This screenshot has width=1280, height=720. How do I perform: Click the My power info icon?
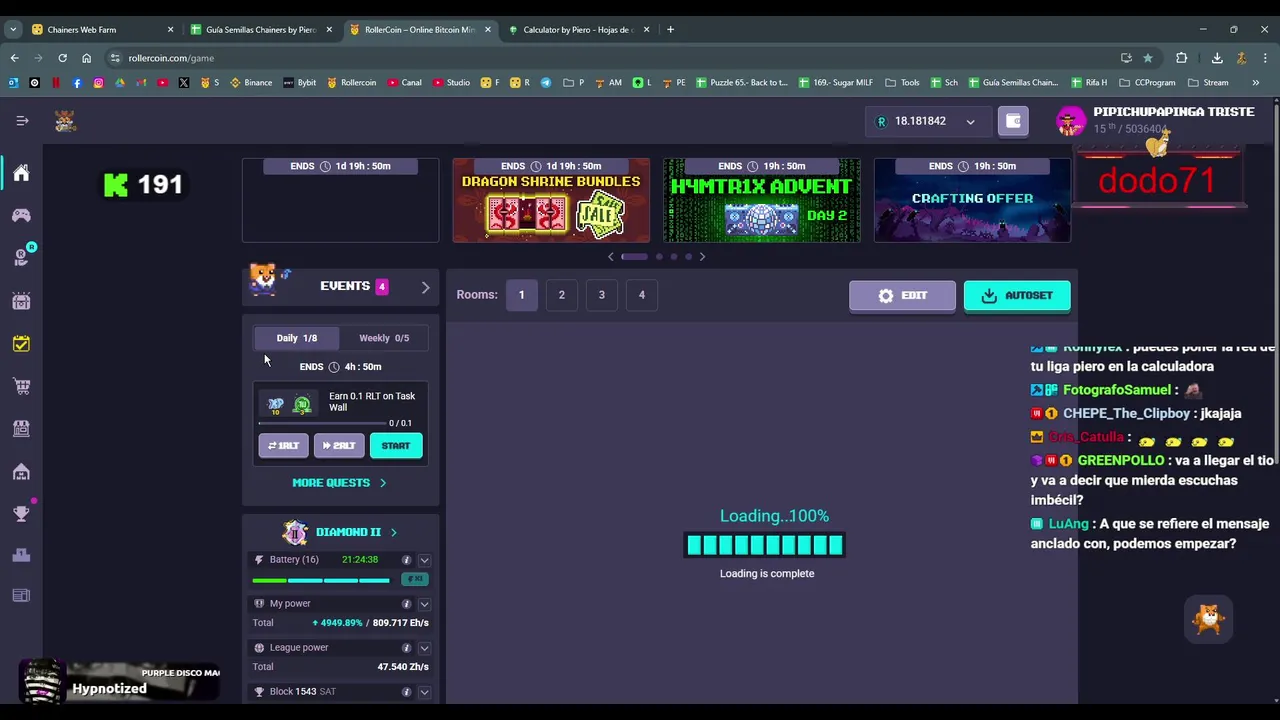pos(406,604)
